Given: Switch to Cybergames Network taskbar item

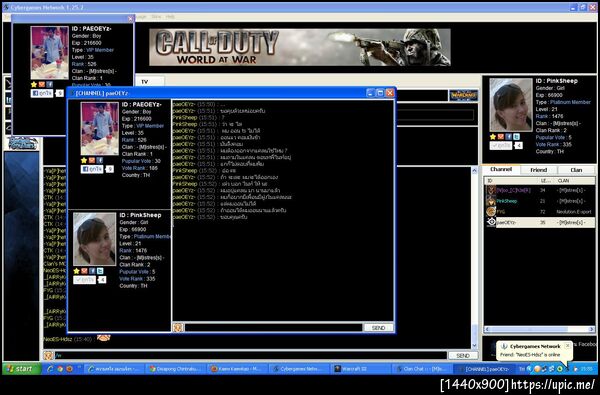Looking at the screenshot, I should tap(300, 369).
